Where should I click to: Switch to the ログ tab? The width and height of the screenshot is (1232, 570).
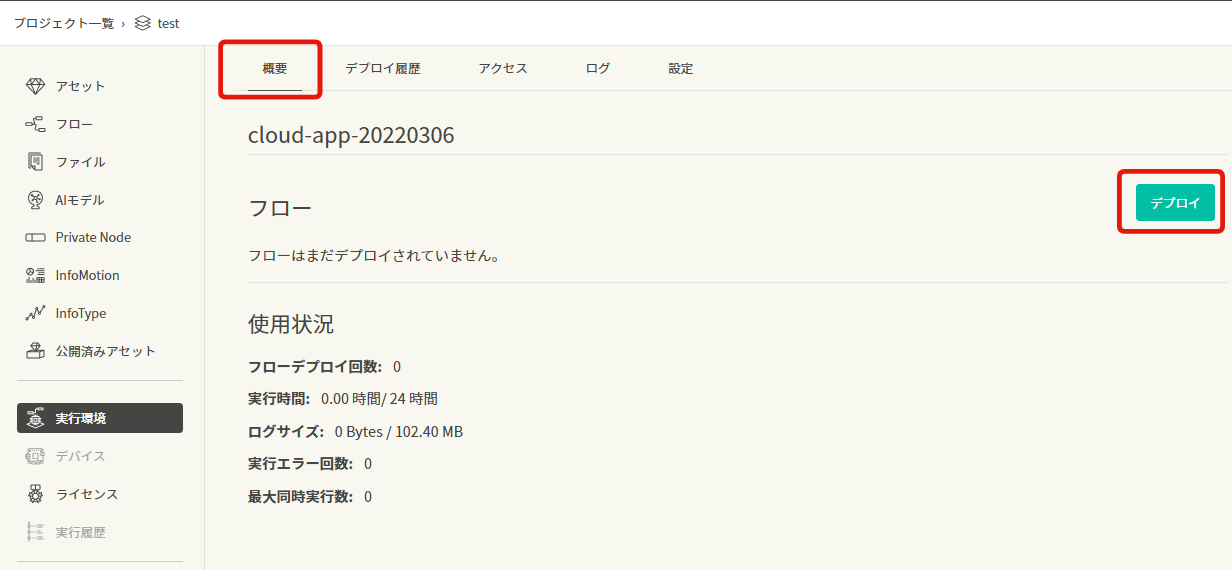tap(598, 69)
